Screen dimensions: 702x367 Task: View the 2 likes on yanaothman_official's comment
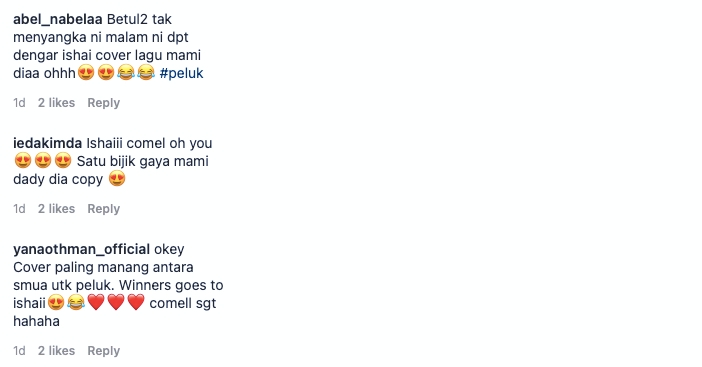point(56,350)
